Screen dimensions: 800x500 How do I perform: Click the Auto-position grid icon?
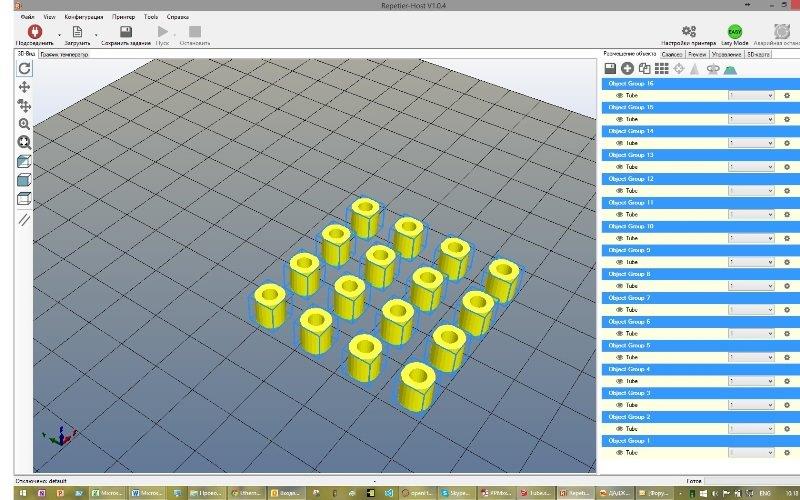(662, 68)
